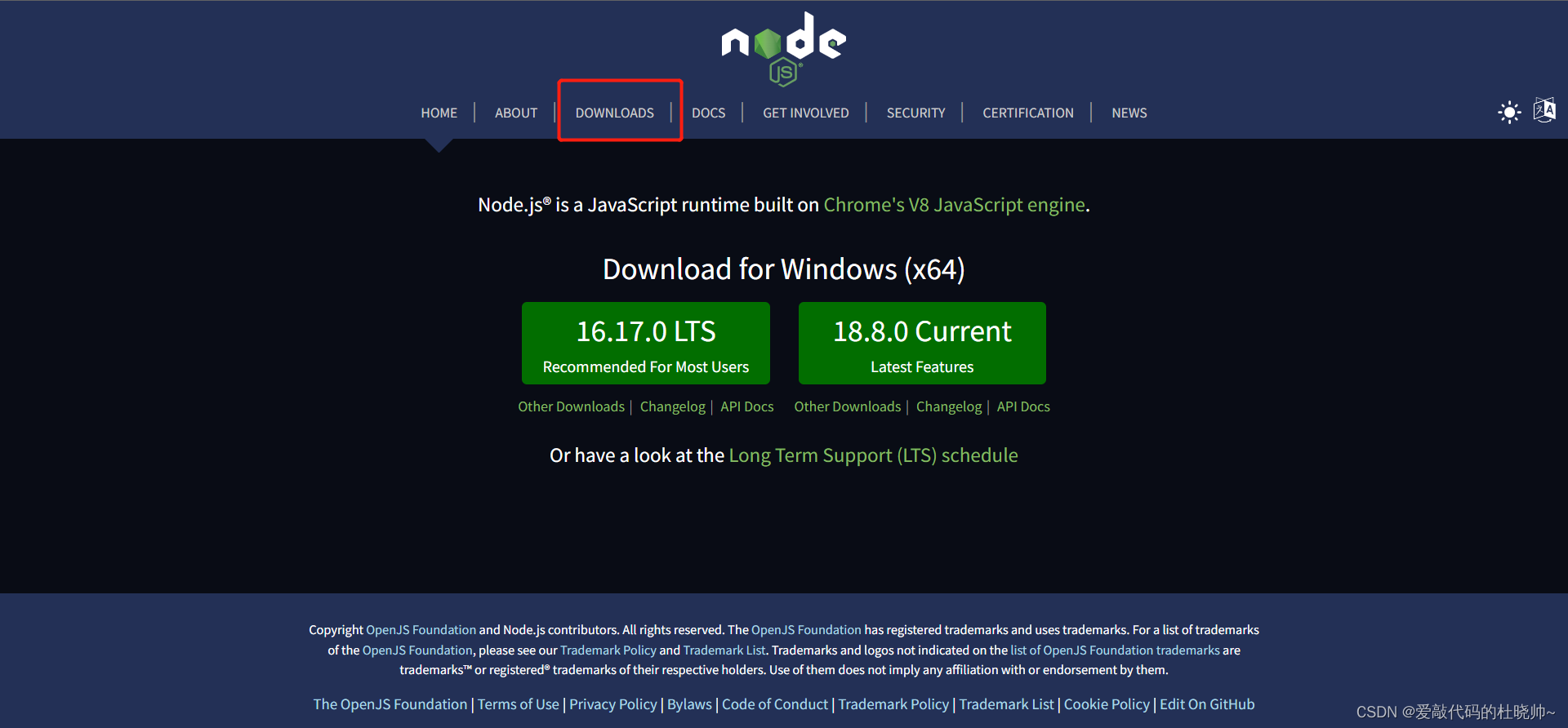Open the GET INVOLVED nav item
This screenshot has height=728, width=1568.
(806, 113)
